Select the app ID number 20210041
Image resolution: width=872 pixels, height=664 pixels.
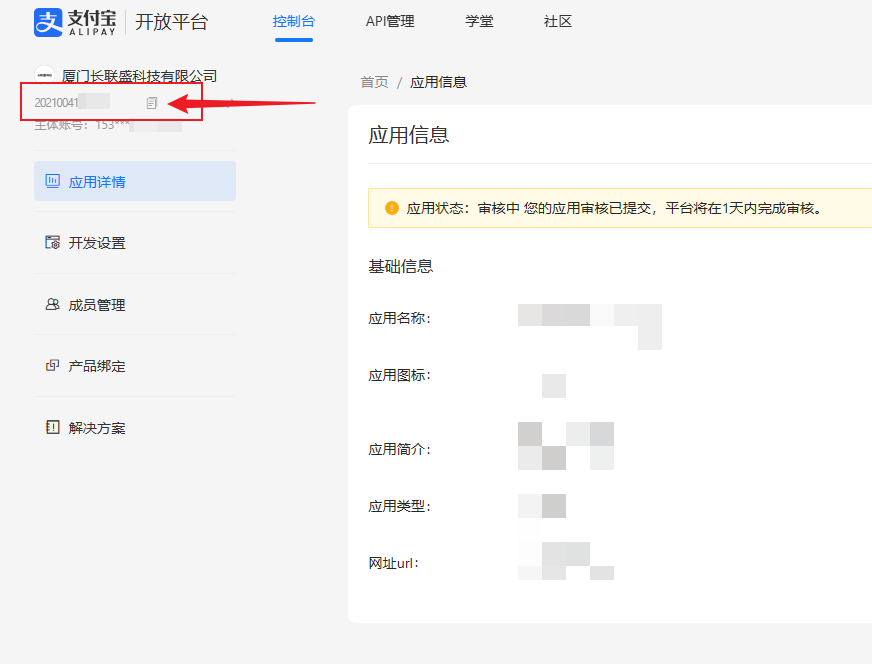pos(58,102)
